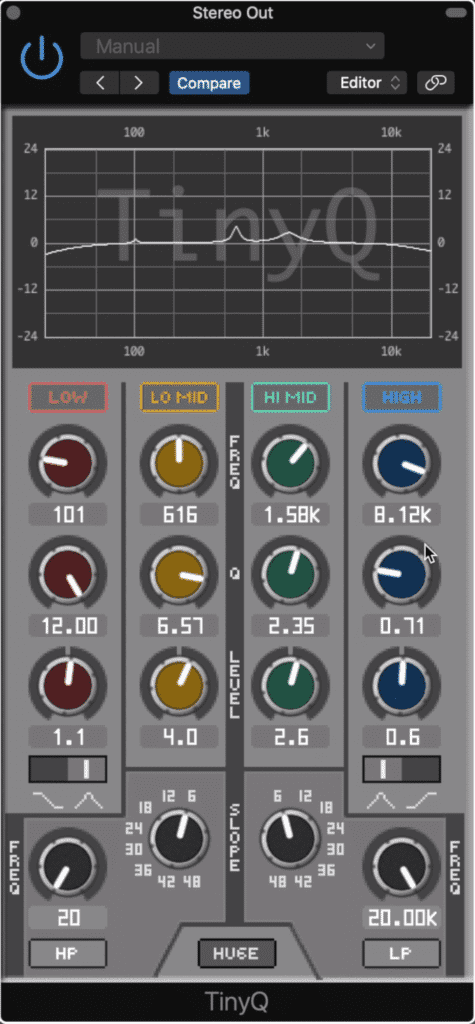
Task: Click the EQ frequency response graph
Action: (238, 242)
